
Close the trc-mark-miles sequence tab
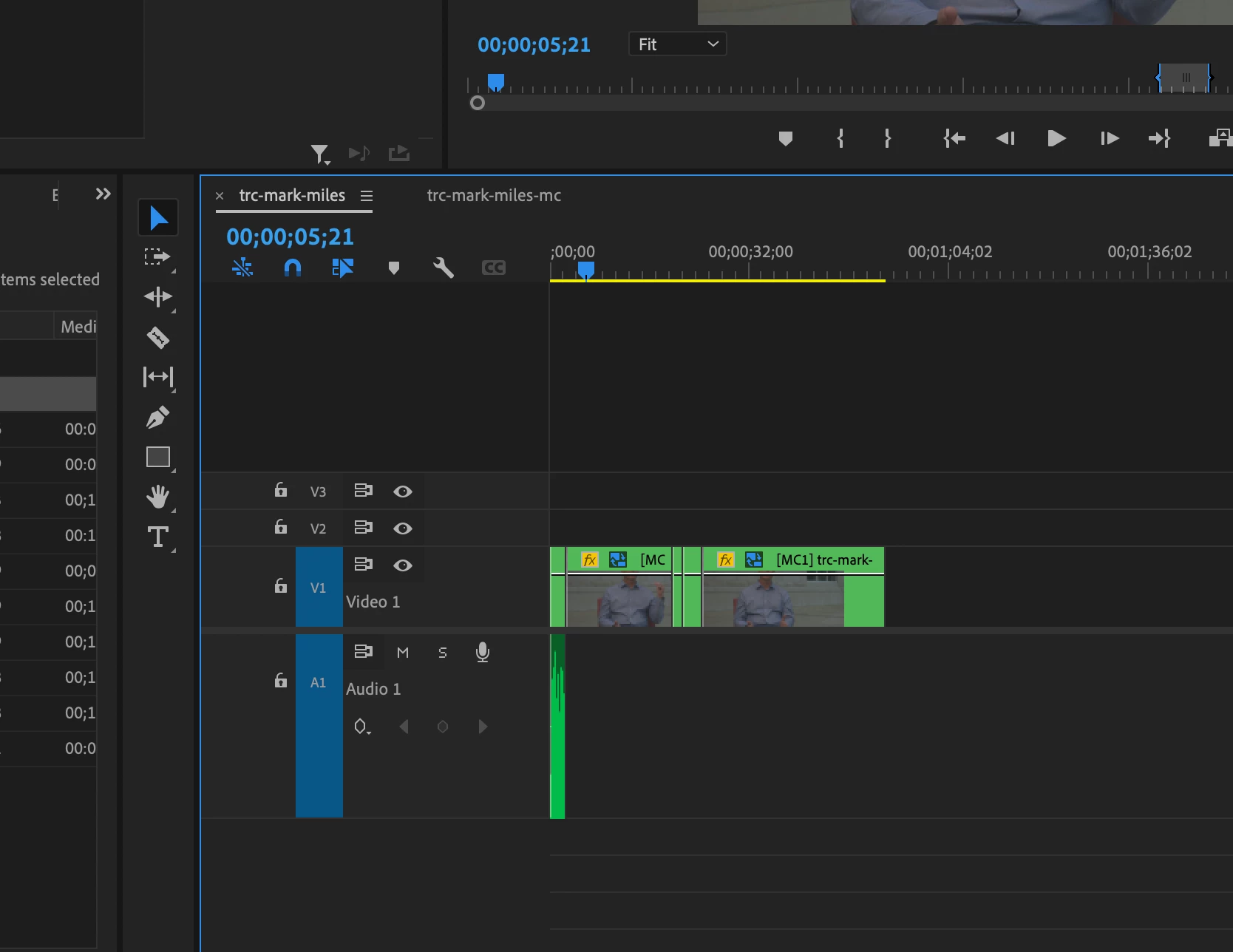(220, 196)
